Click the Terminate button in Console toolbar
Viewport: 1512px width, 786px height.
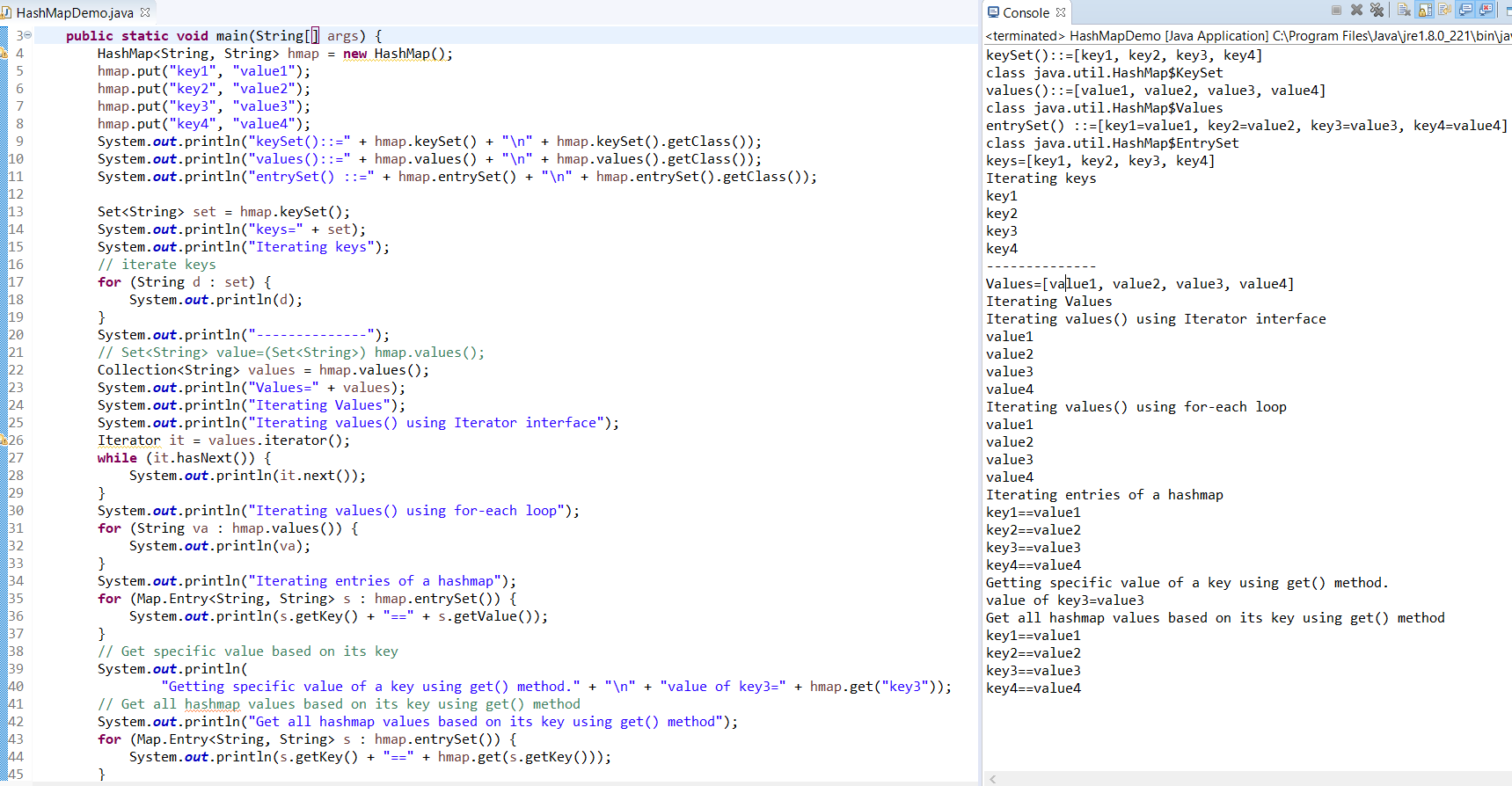[1336, 10]
